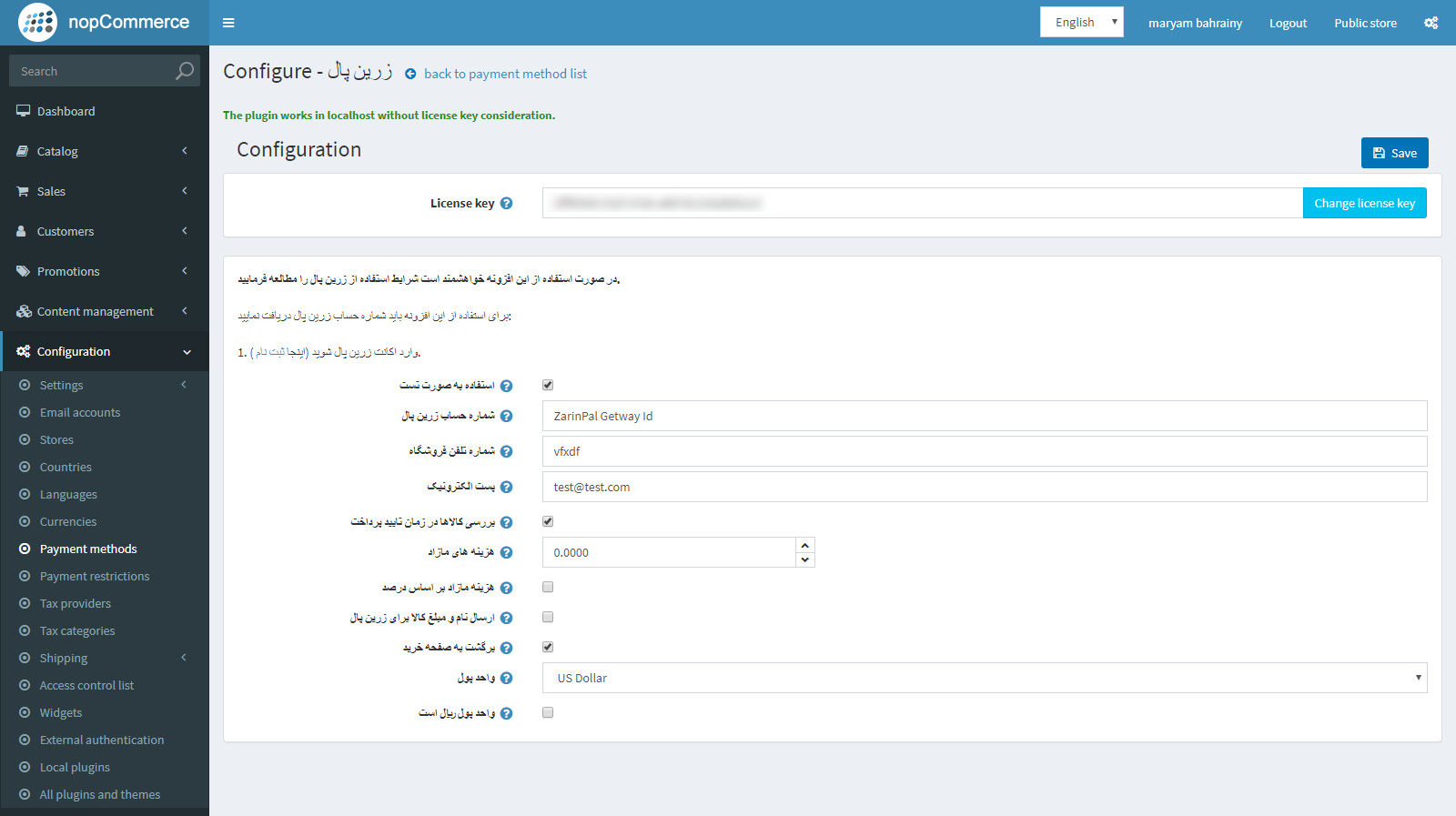1456x816 pixels.
Task: Show help for پست الکترونیک field
Action: (506, 487)
